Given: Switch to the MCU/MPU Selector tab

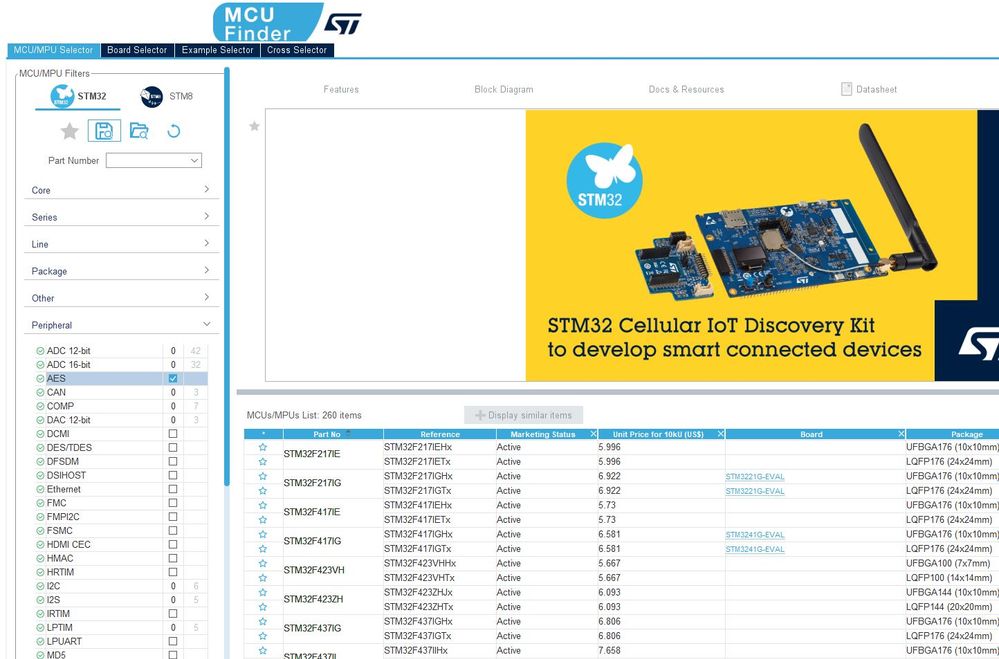Looking at the screenshot, I should [54, 50].
